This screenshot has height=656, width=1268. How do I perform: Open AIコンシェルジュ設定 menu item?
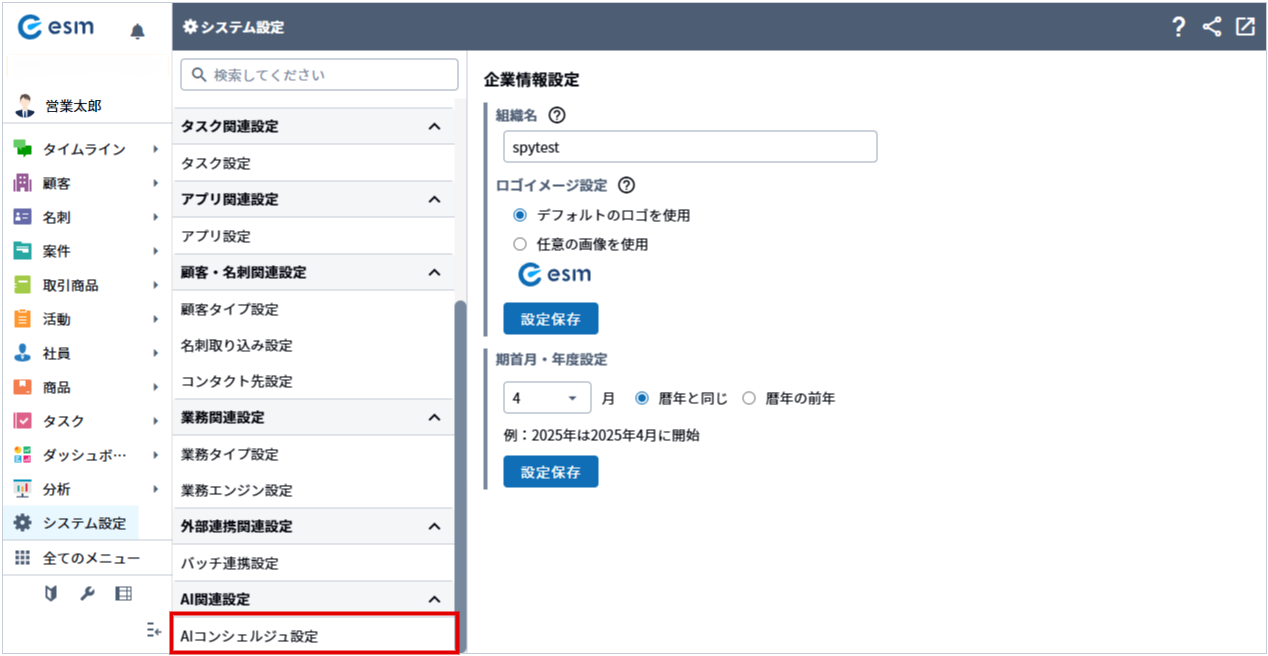[315, 635]
